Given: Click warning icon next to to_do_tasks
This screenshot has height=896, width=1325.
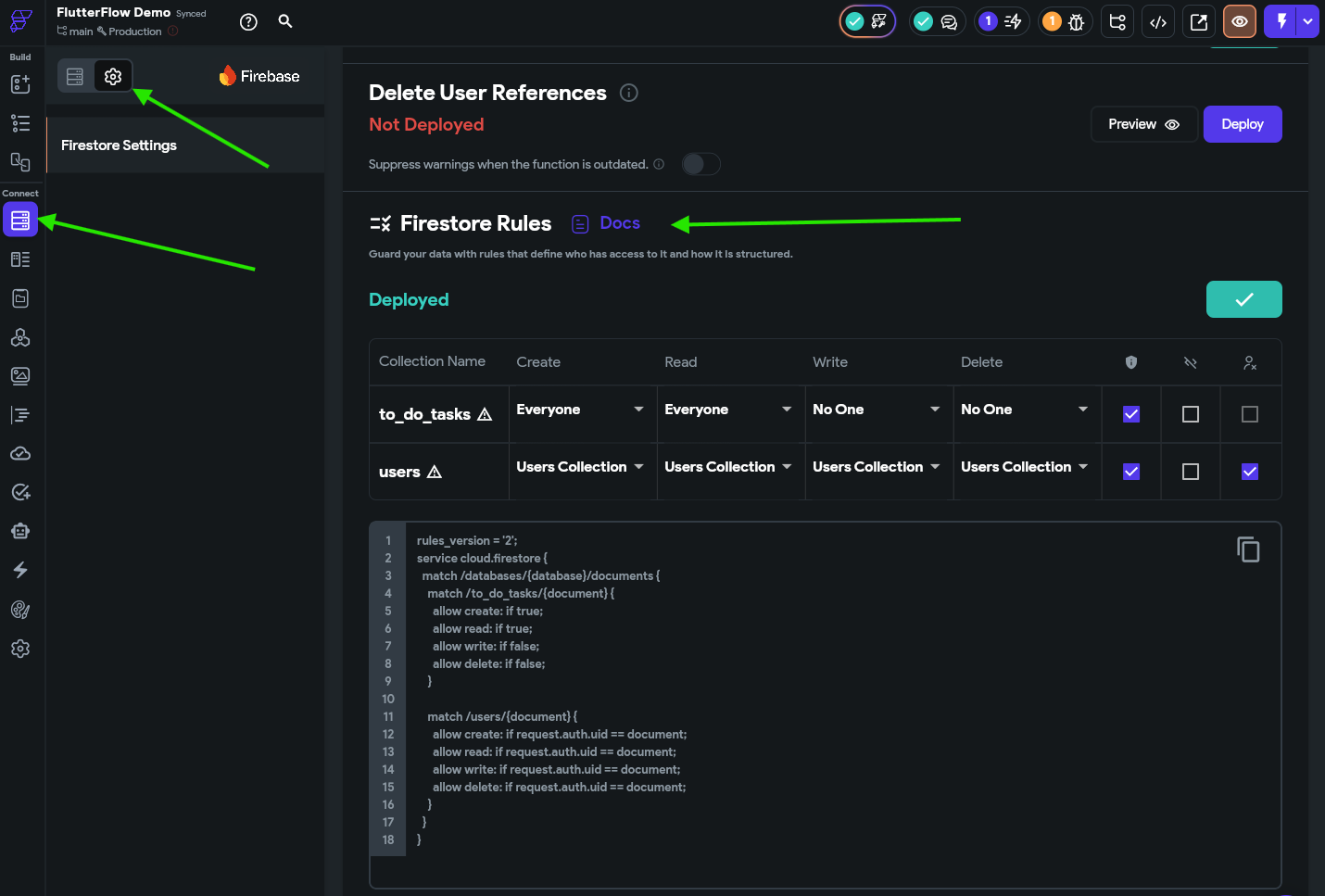Looking at the screenshot, I should pyautogui.click(x=485, y=414).
